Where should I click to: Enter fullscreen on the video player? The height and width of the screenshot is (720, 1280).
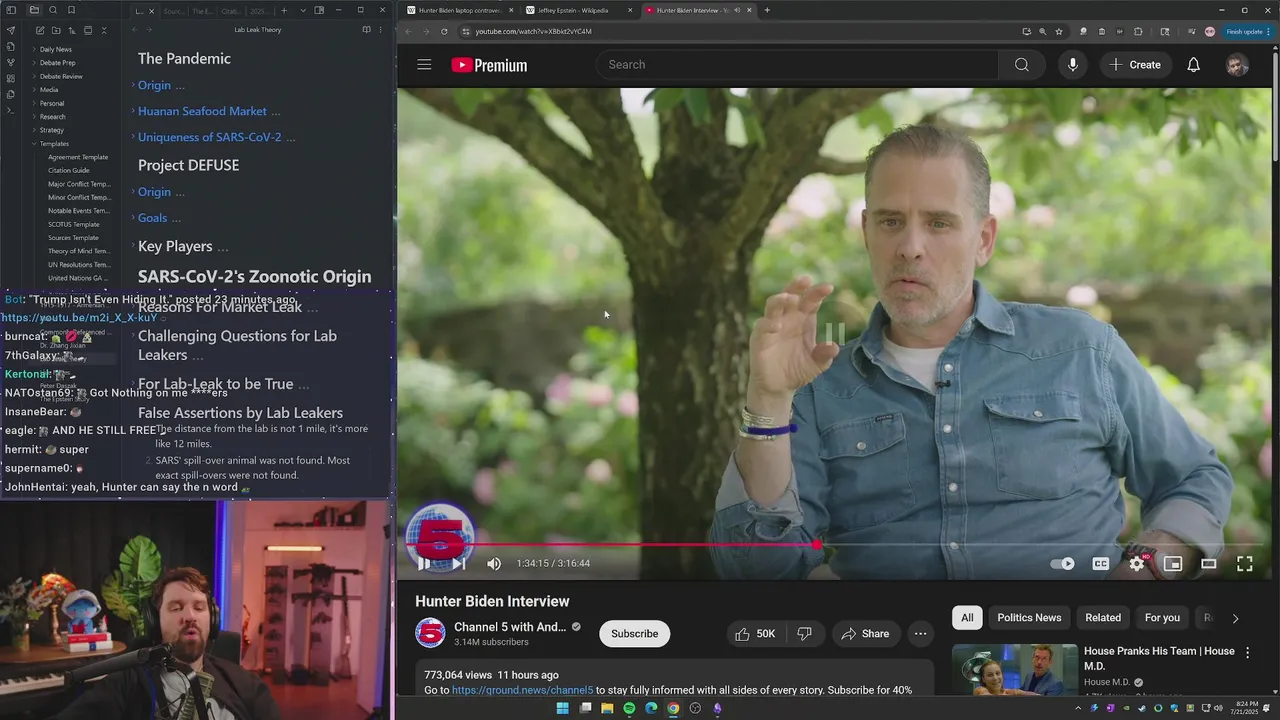[1245, 564]
